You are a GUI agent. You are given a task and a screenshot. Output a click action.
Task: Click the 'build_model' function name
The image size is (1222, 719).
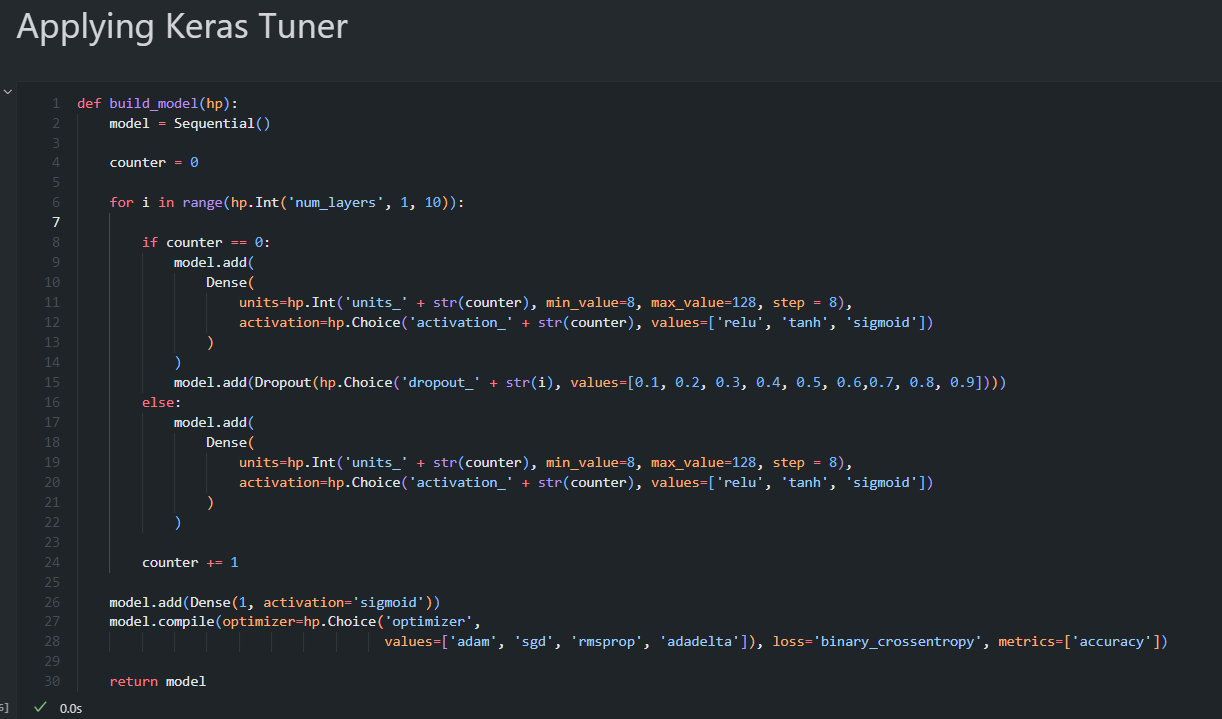pyautogui.click(x=153, y=102)
